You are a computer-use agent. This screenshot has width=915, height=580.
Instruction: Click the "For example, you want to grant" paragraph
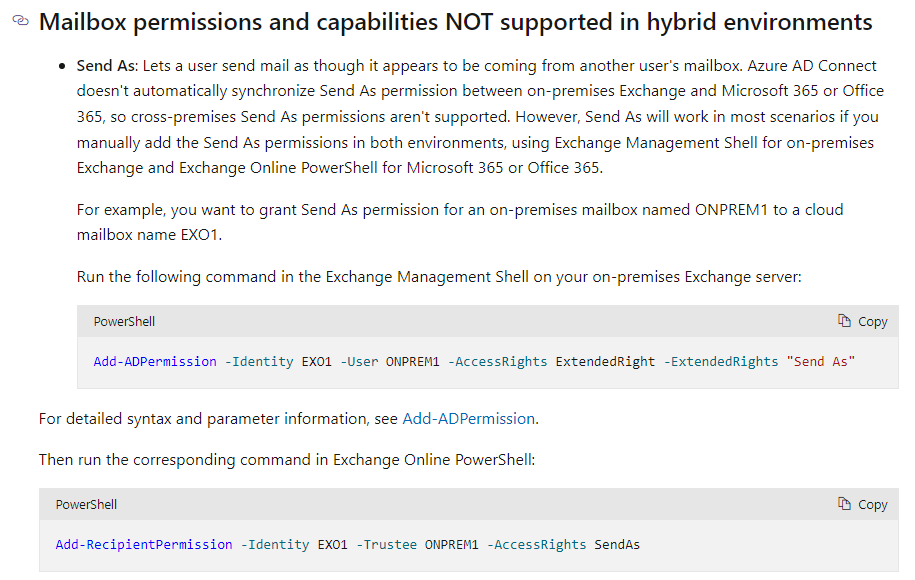[460, 222]
